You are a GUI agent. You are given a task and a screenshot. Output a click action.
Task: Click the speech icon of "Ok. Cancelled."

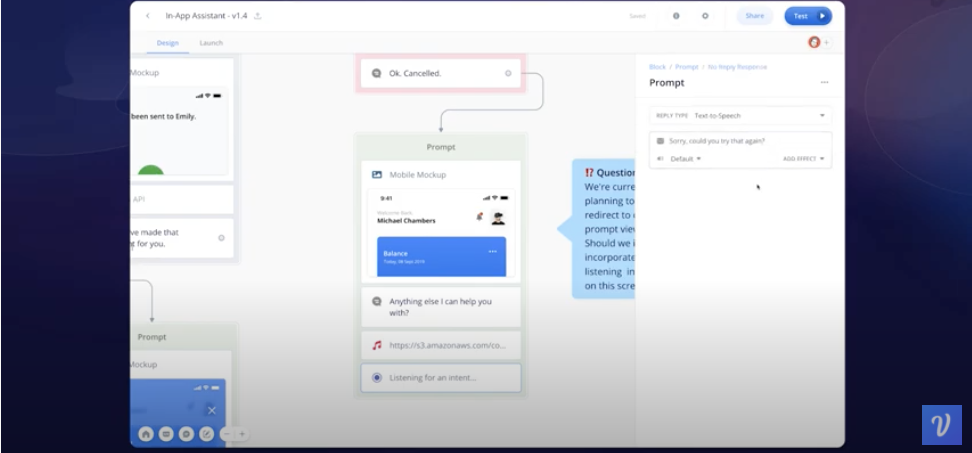pos(376,73)
